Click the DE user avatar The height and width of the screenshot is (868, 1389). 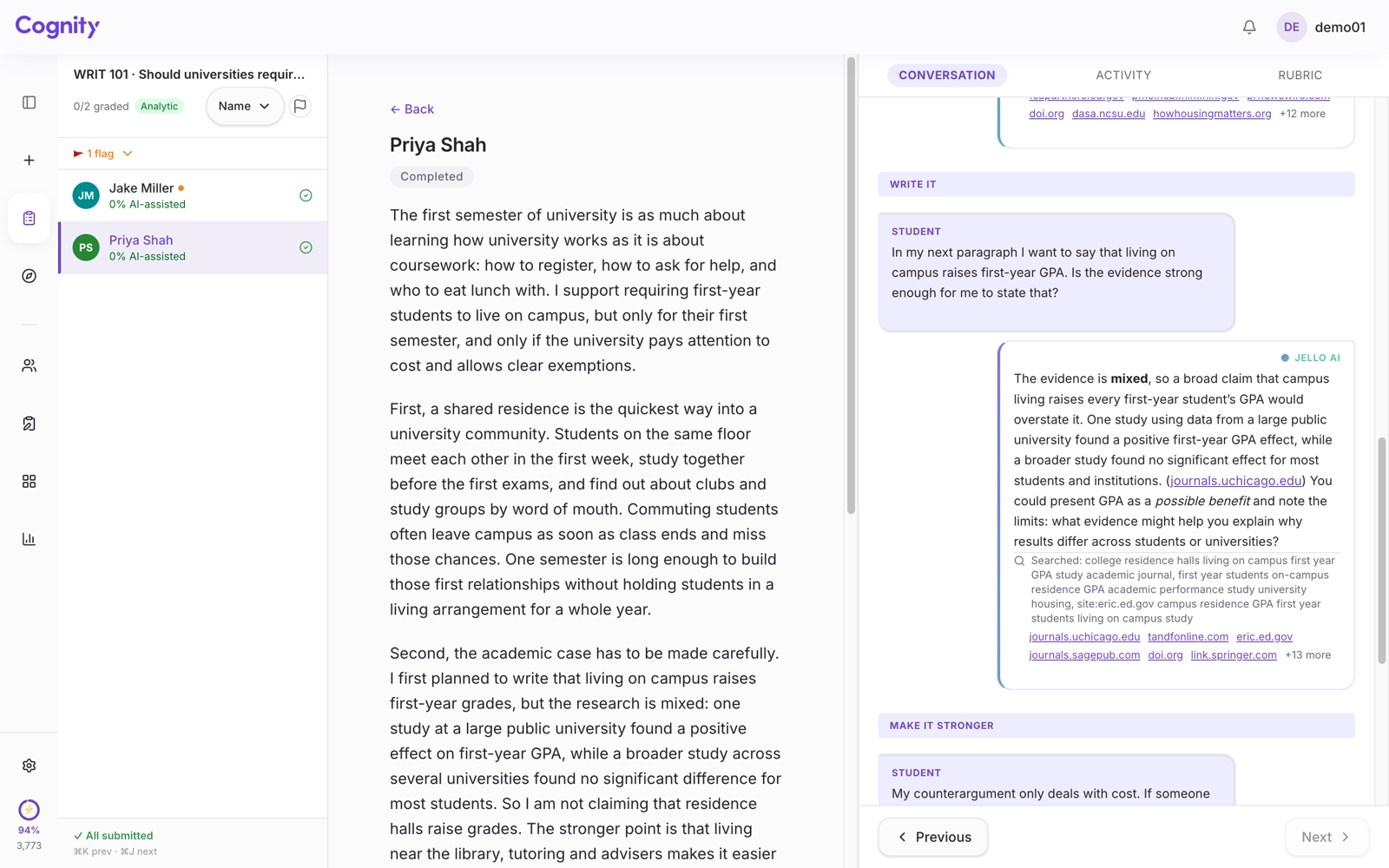[x=1291, y=27]
